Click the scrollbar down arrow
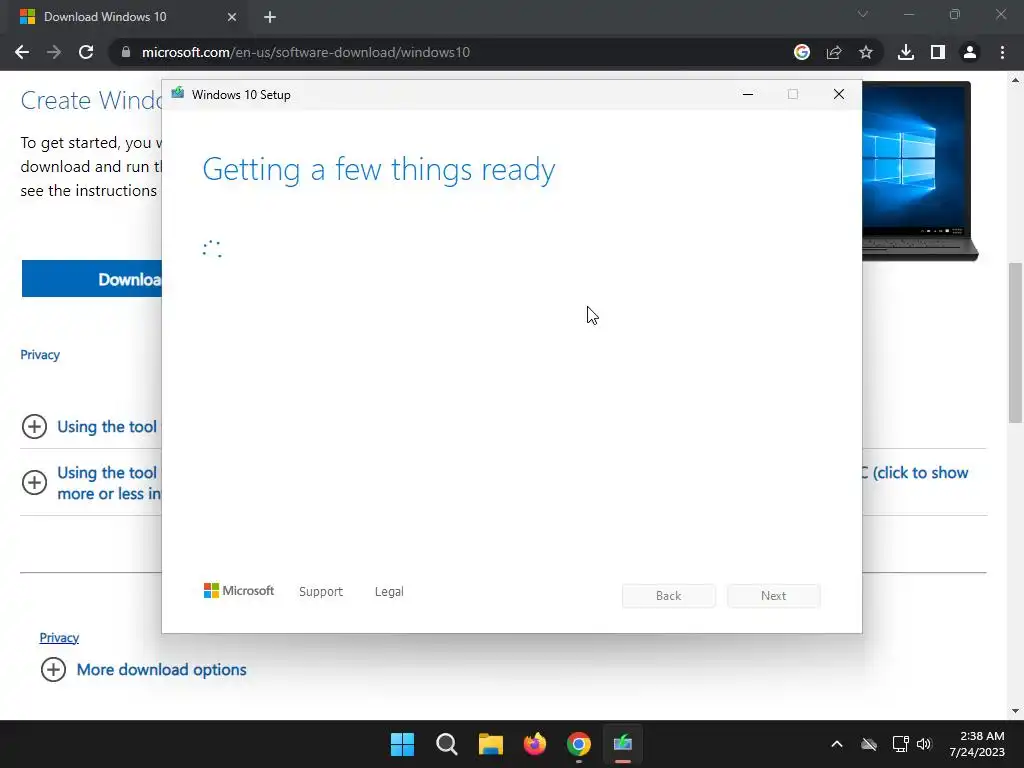 [x=1015, y=711]
